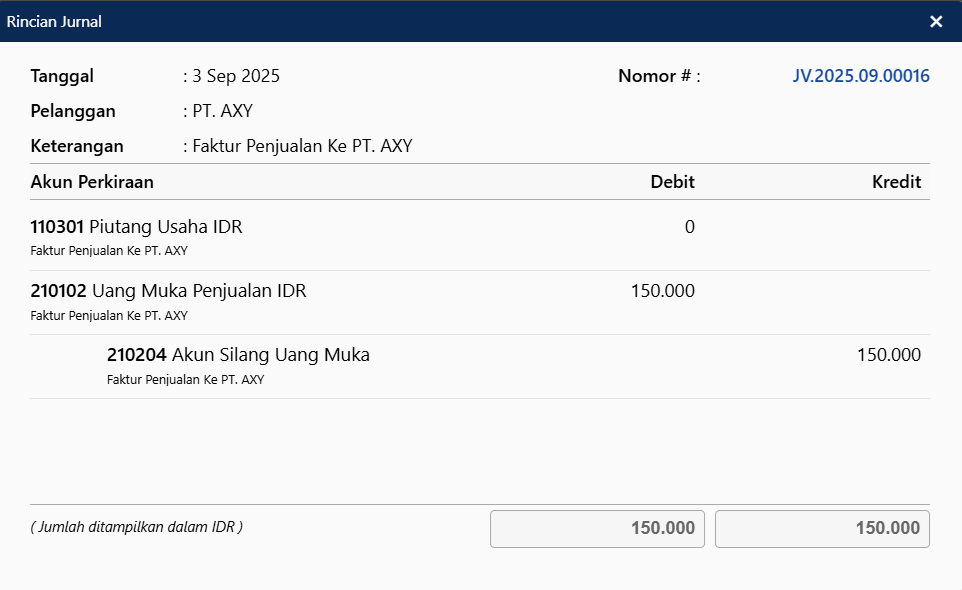The width and height of the screenshot is (962, 590).
Task: Close the Rincian Jurnal dialog
Action: coord(936,22)
